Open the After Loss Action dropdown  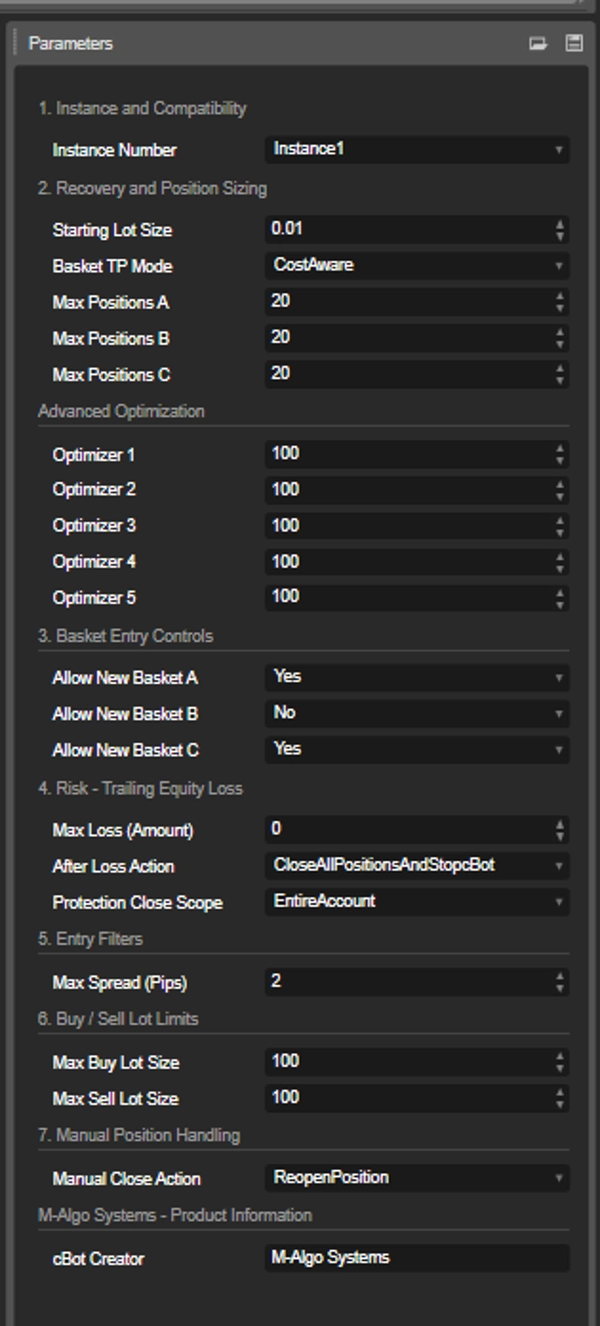(x=417, y=865)
